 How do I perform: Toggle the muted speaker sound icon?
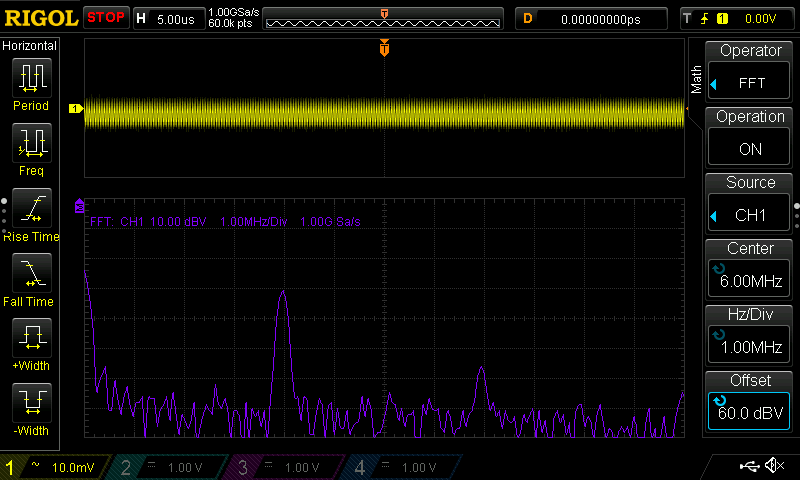pyautogui.click(x=773, y=466)
